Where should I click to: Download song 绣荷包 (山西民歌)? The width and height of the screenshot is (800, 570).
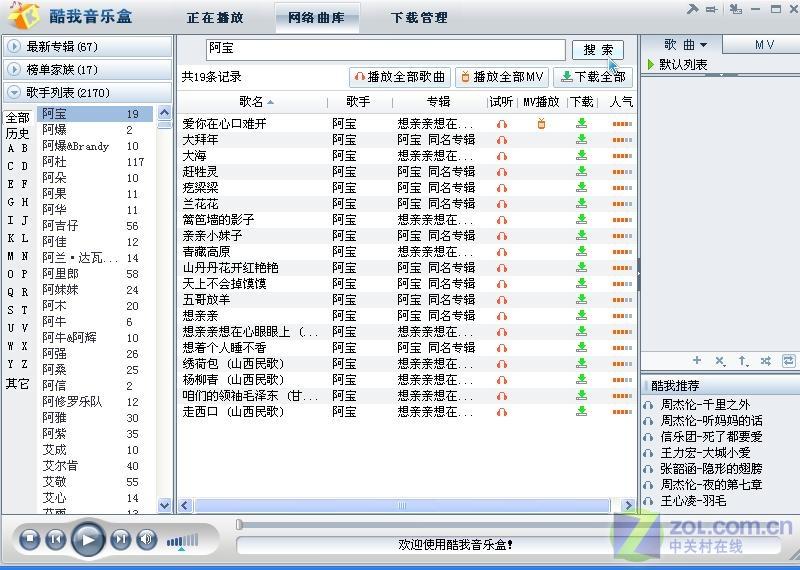[x=581, y=363]
